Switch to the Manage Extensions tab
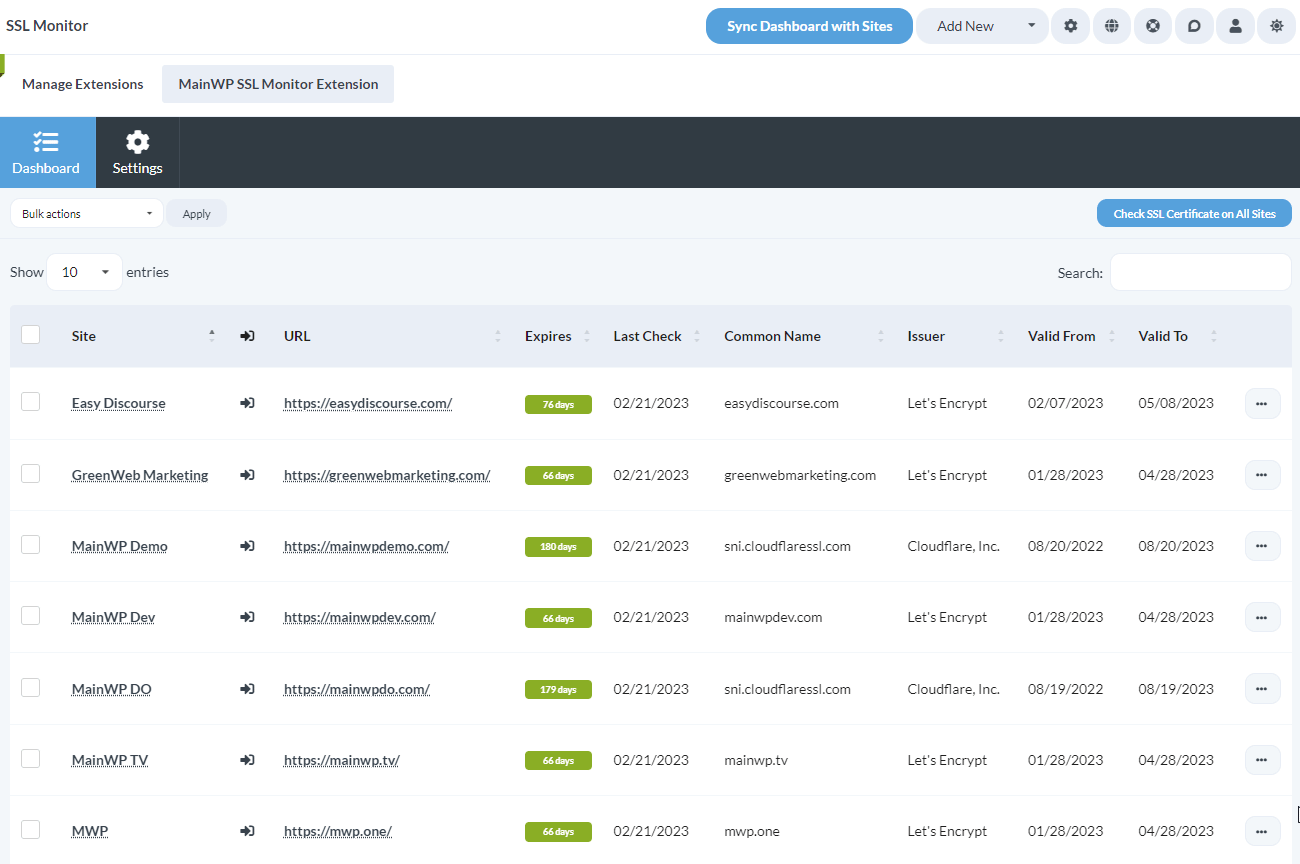Screen dimensions: 1300x864 point(82,84)
